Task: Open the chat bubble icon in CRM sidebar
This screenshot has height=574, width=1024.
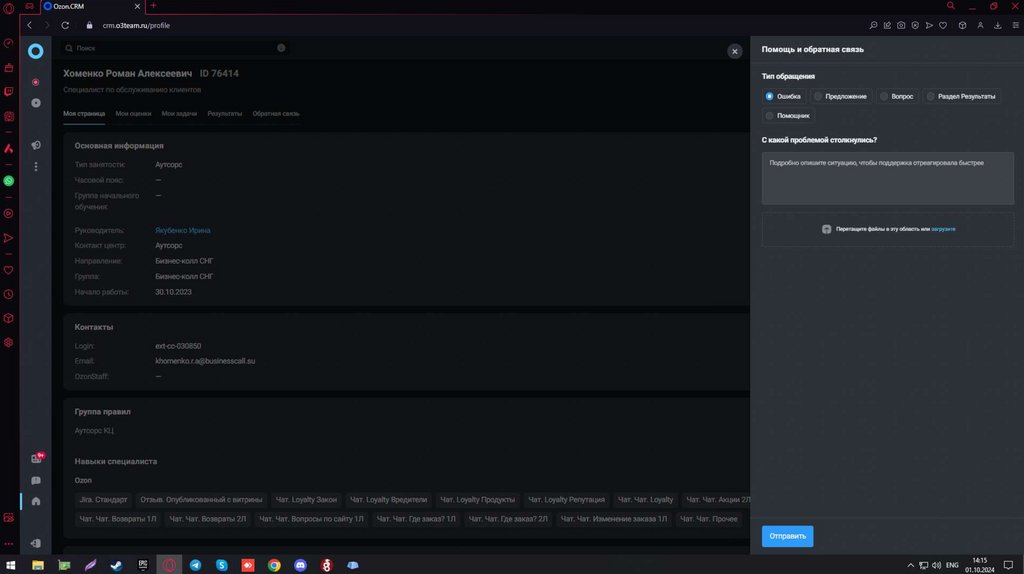Action: [36, 481]
